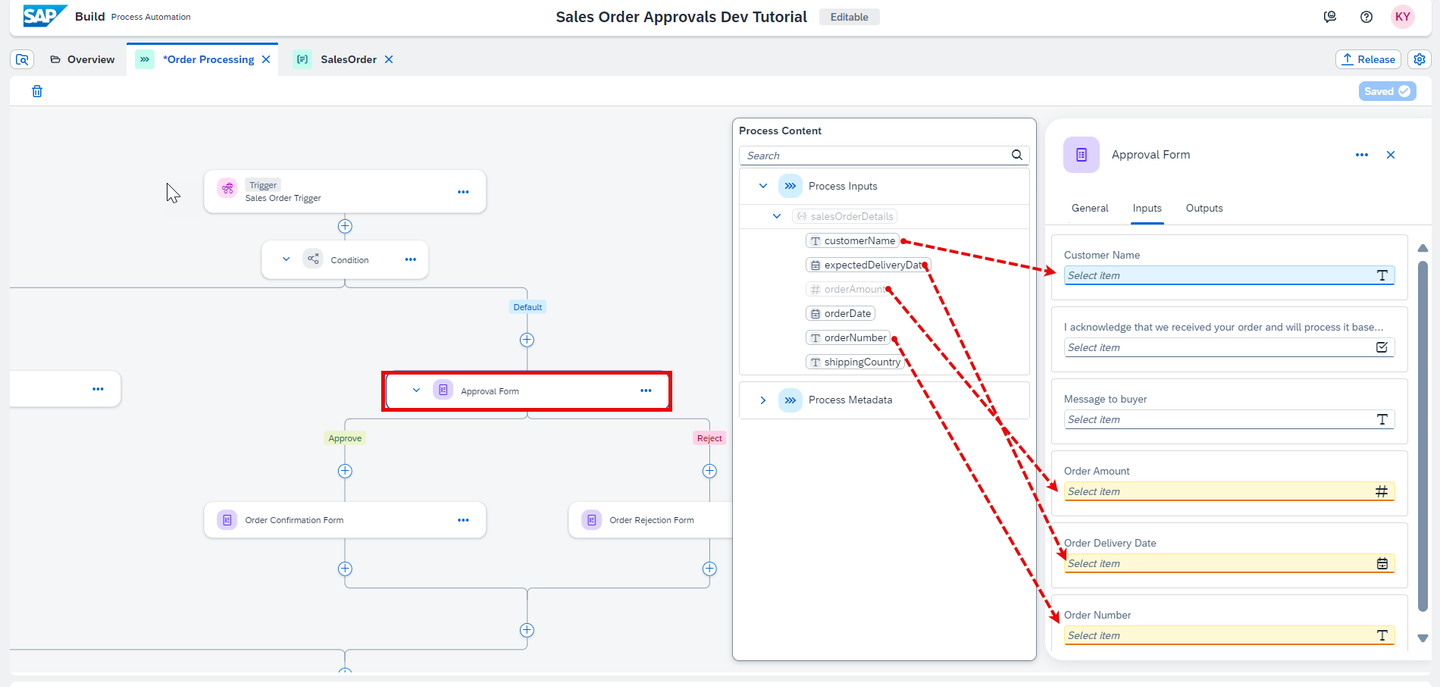Collapse the salesOrderDetails tree node
The image size is (1440, 687).
pyautogui.click(x=777, y=216)
